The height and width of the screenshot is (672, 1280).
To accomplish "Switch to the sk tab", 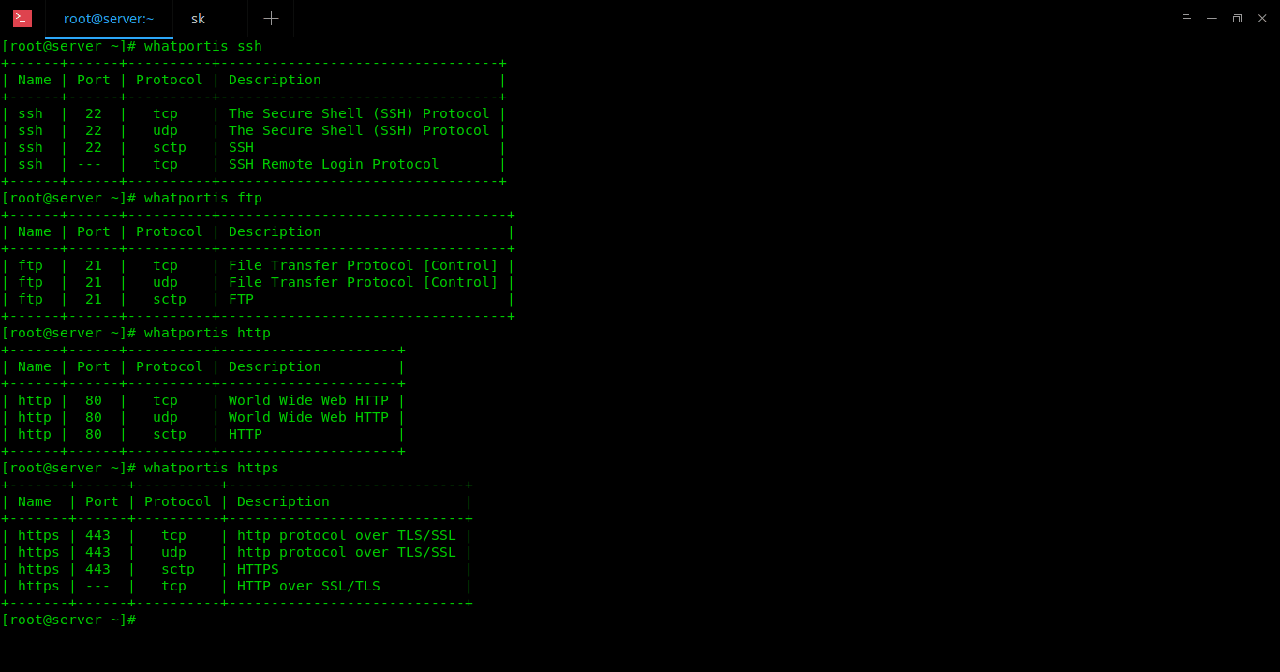I will 198,19.
